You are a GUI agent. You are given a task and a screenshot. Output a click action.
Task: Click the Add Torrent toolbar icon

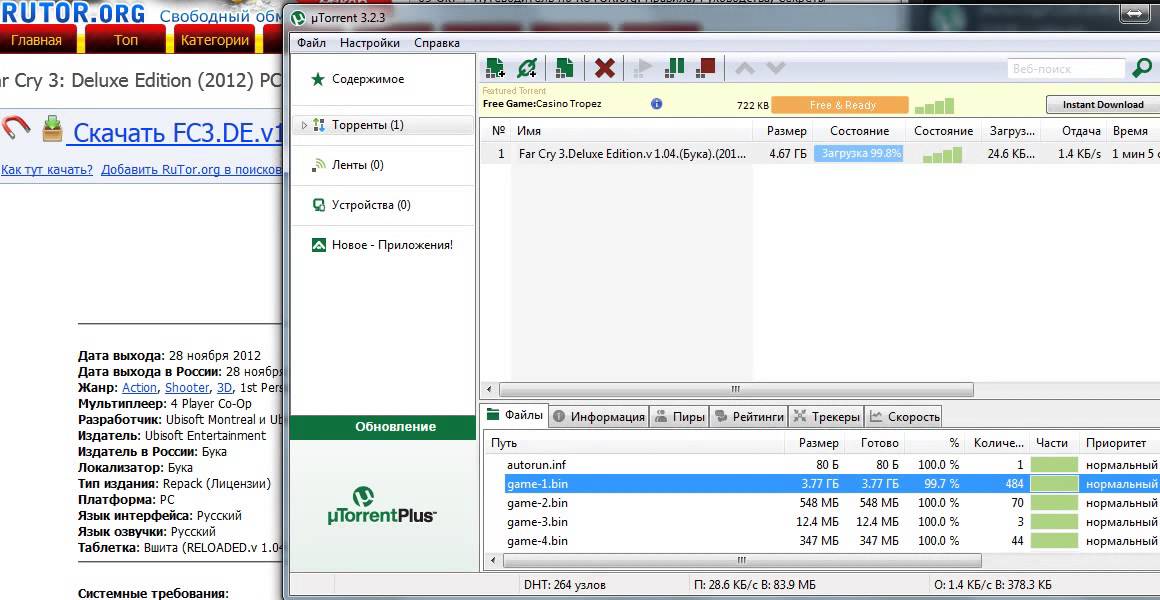(494, 68)
